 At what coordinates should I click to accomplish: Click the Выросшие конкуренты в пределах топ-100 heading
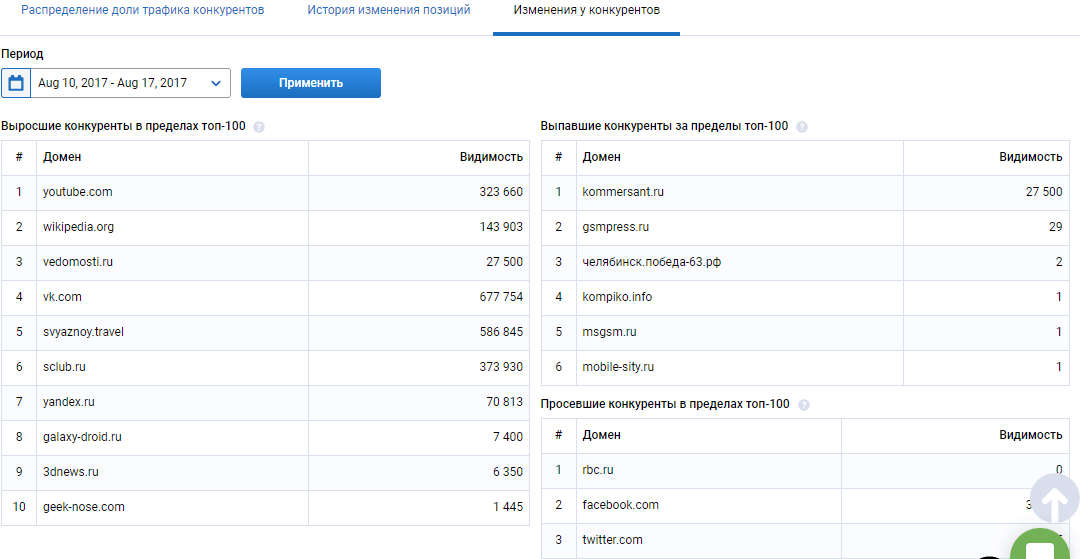[123, 127]
